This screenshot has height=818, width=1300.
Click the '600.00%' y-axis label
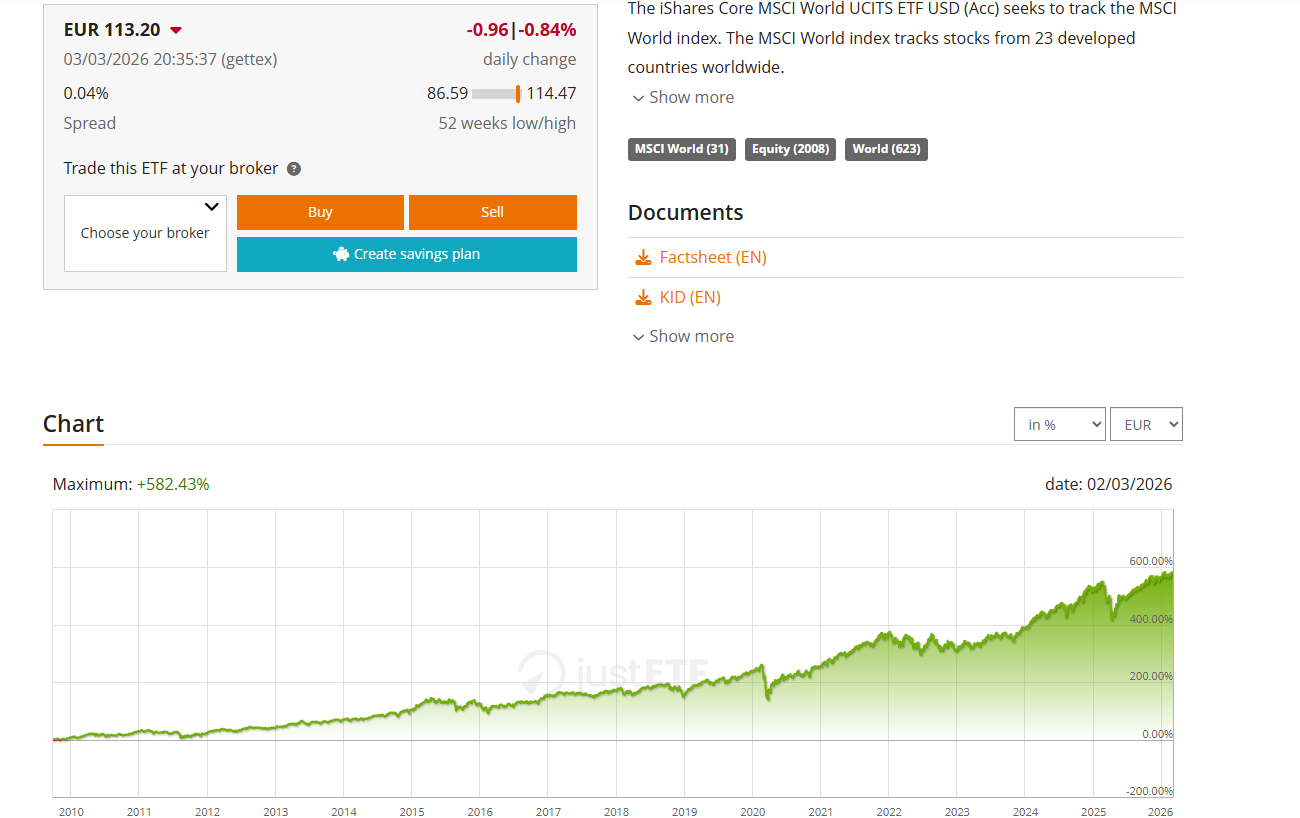tap(1151, 561)
